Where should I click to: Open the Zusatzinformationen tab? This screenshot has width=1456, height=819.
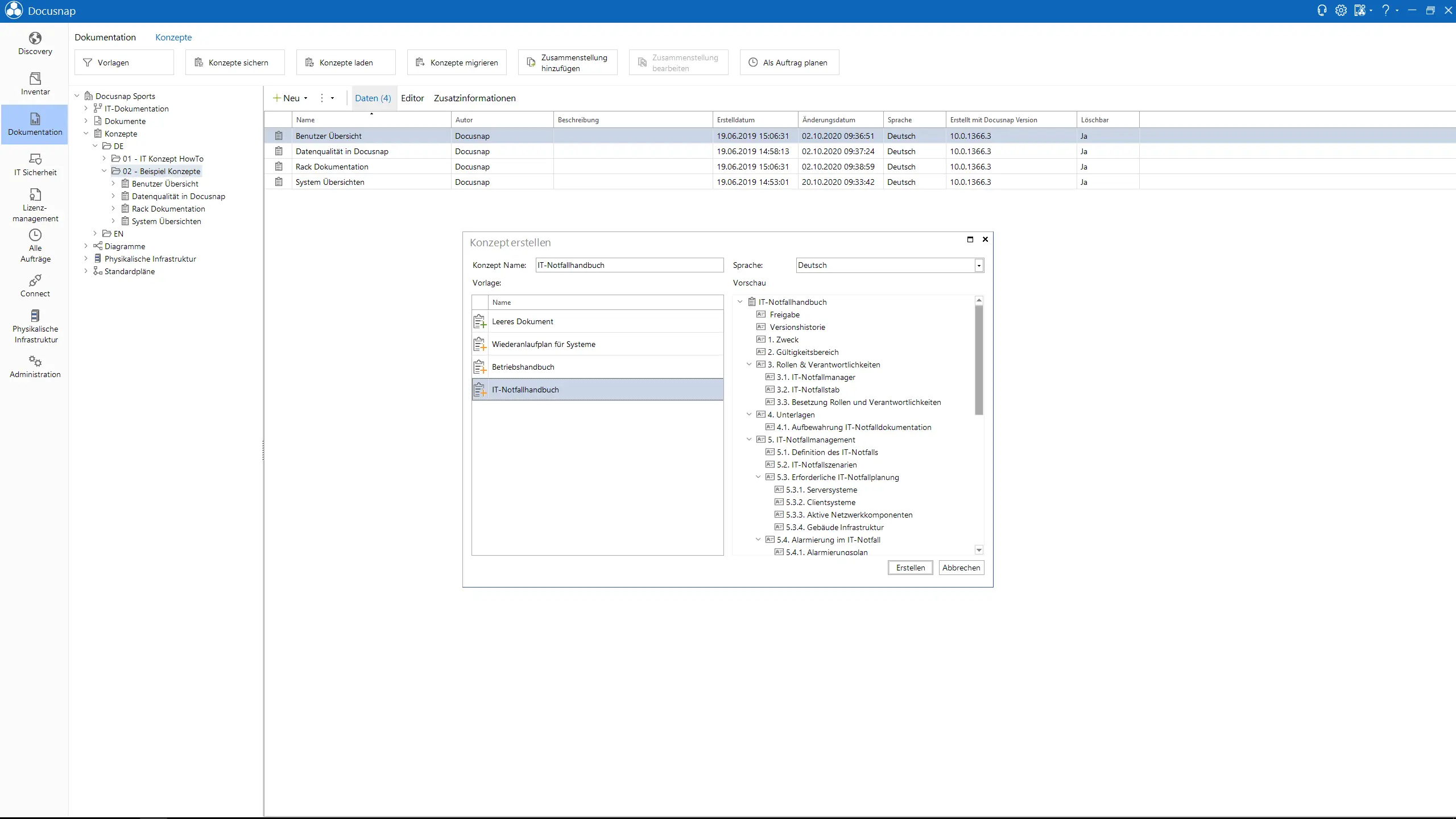click(474, 98)
